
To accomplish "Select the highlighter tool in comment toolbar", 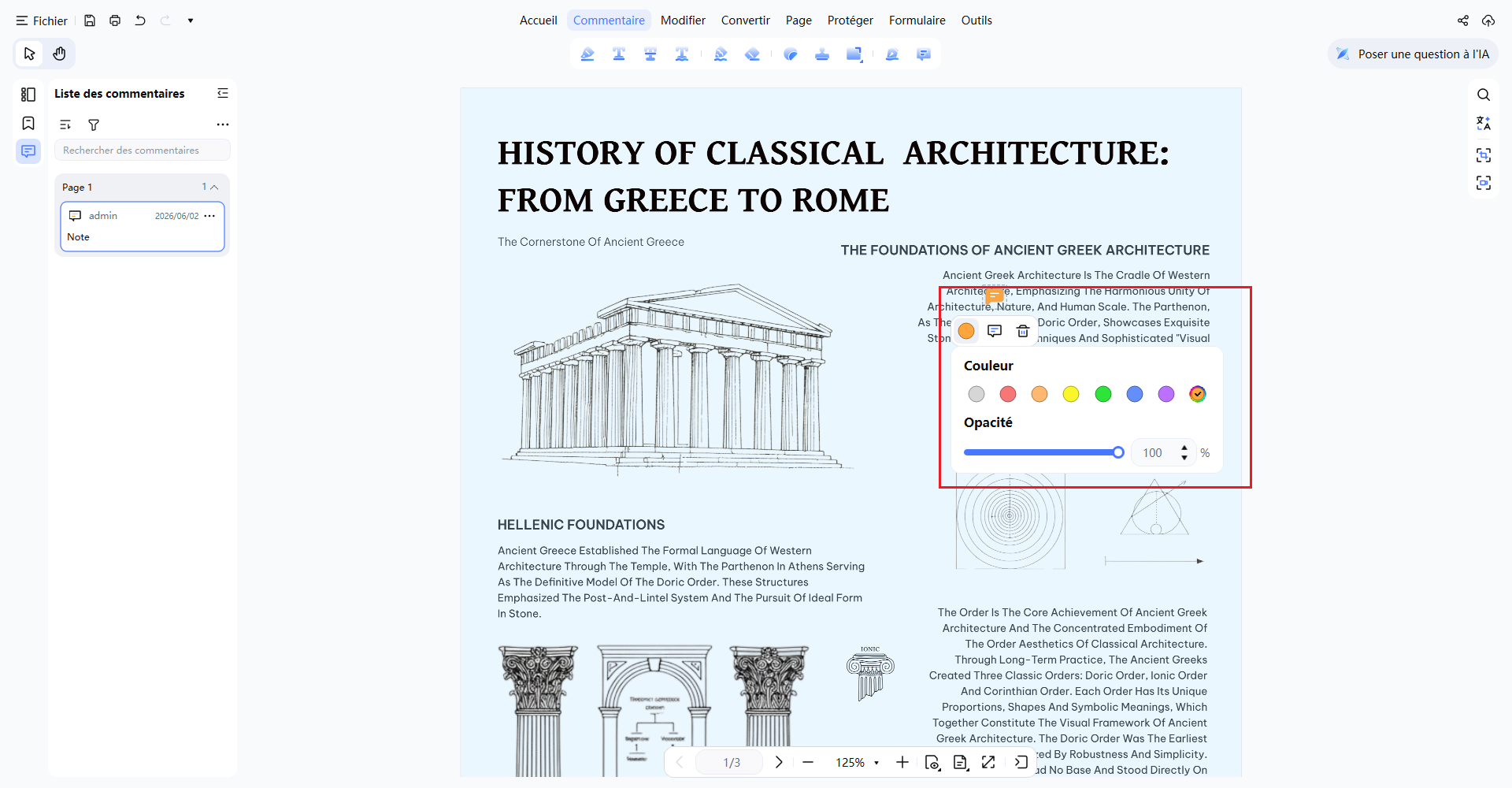I will pyautogui.click(x=587, y=54).
